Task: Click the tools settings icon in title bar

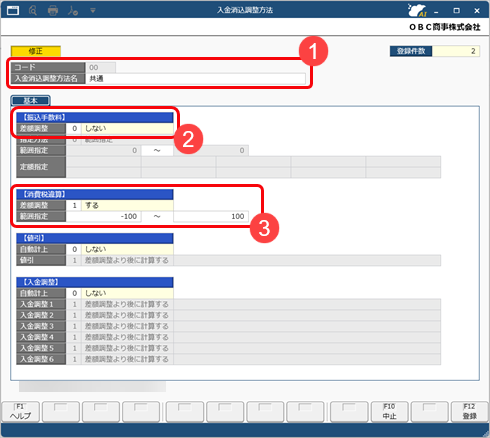Action: tap(73, 11)
